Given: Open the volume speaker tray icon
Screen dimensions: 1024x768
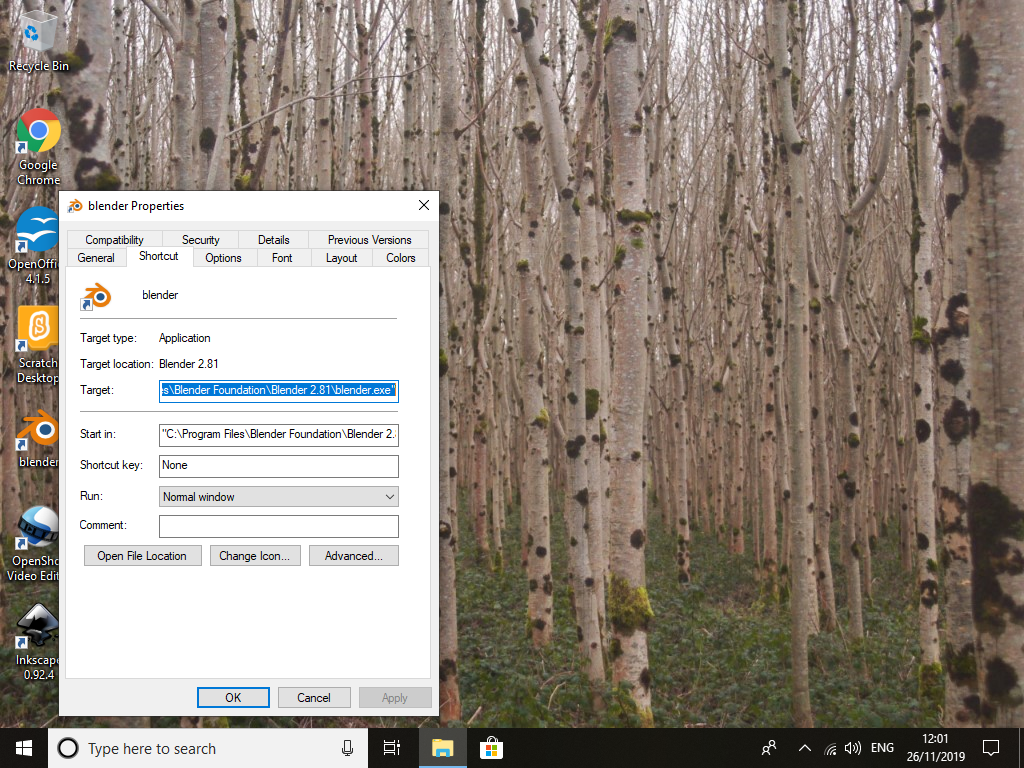Looking at the screenshot, I should coord(852,748).
